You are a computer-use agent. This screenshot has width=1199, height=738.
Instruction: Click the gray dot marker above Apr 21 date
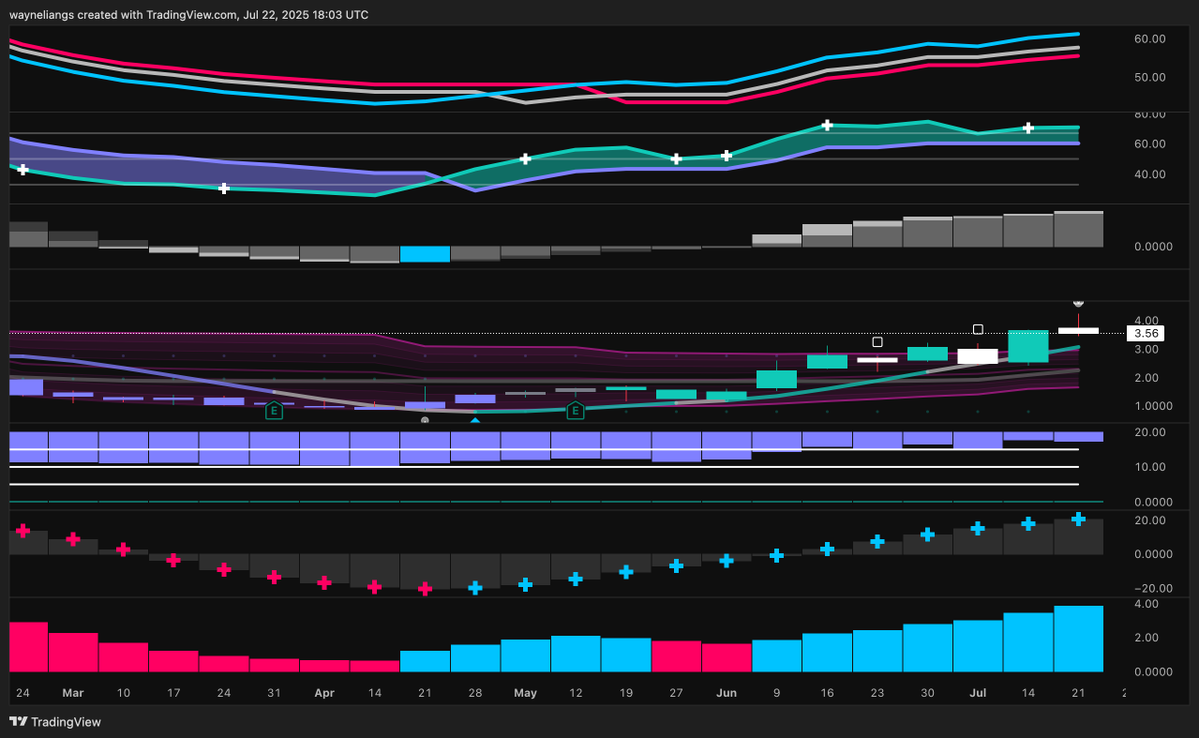tap(425, 420)
